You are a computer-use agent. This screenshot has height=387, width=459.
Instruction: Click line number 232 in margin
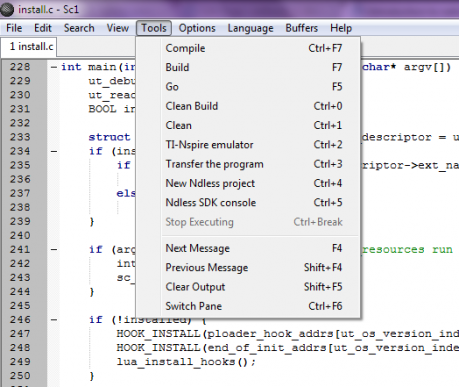pyautogui.click(x=20, y=123)
